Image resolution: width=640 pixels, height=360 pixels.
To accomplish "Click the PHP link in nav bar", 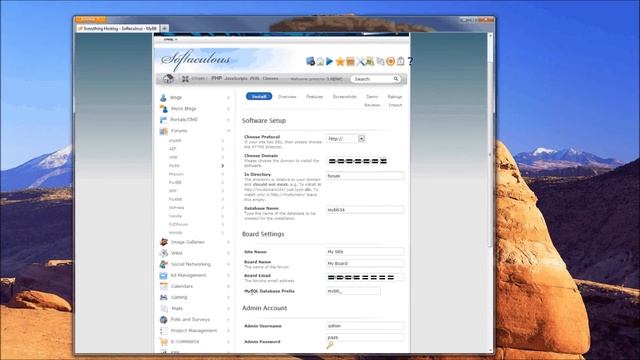I will [216, 78].
